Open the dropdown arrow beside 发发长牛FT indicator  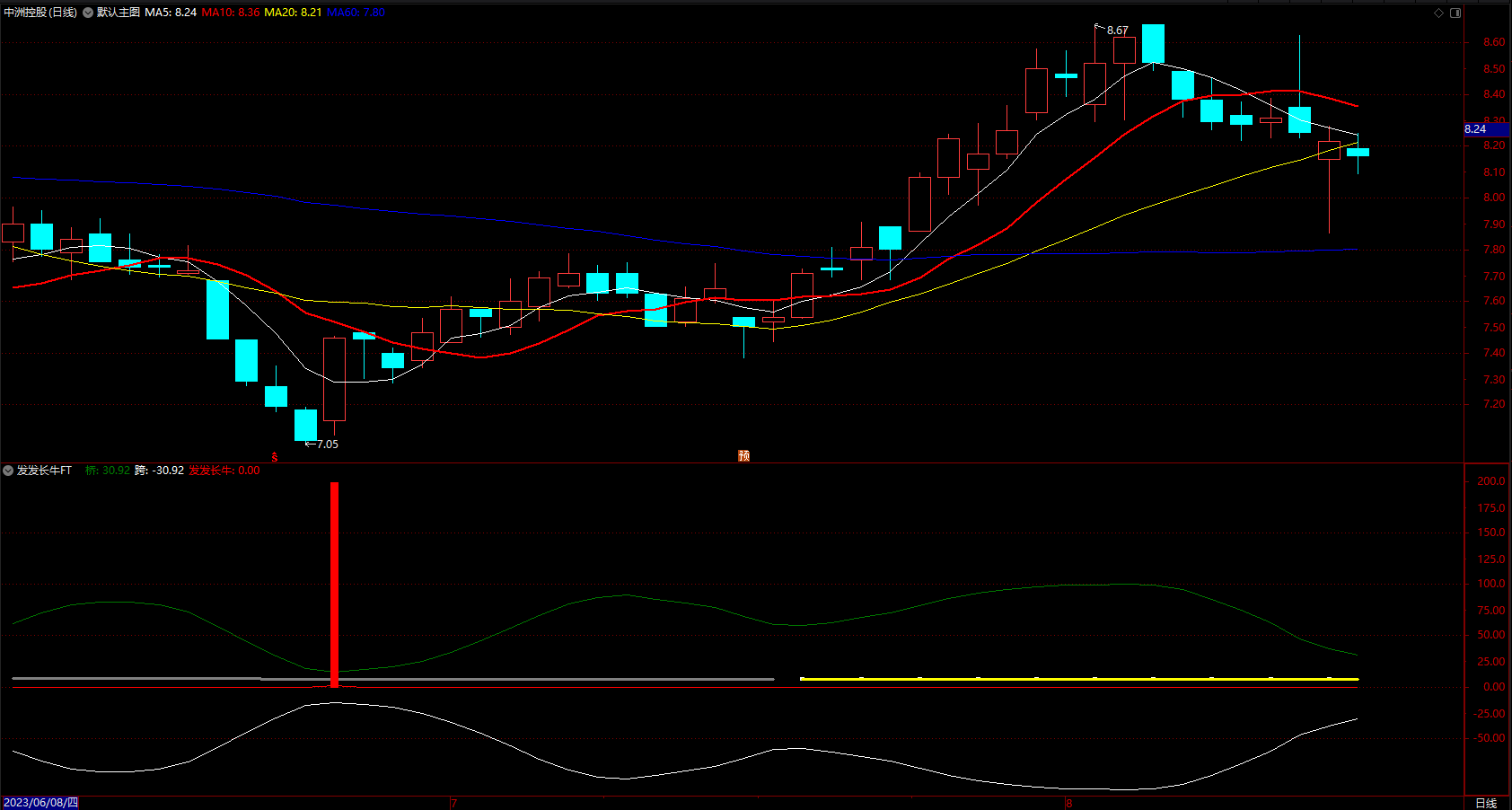(x=8, y=471)
